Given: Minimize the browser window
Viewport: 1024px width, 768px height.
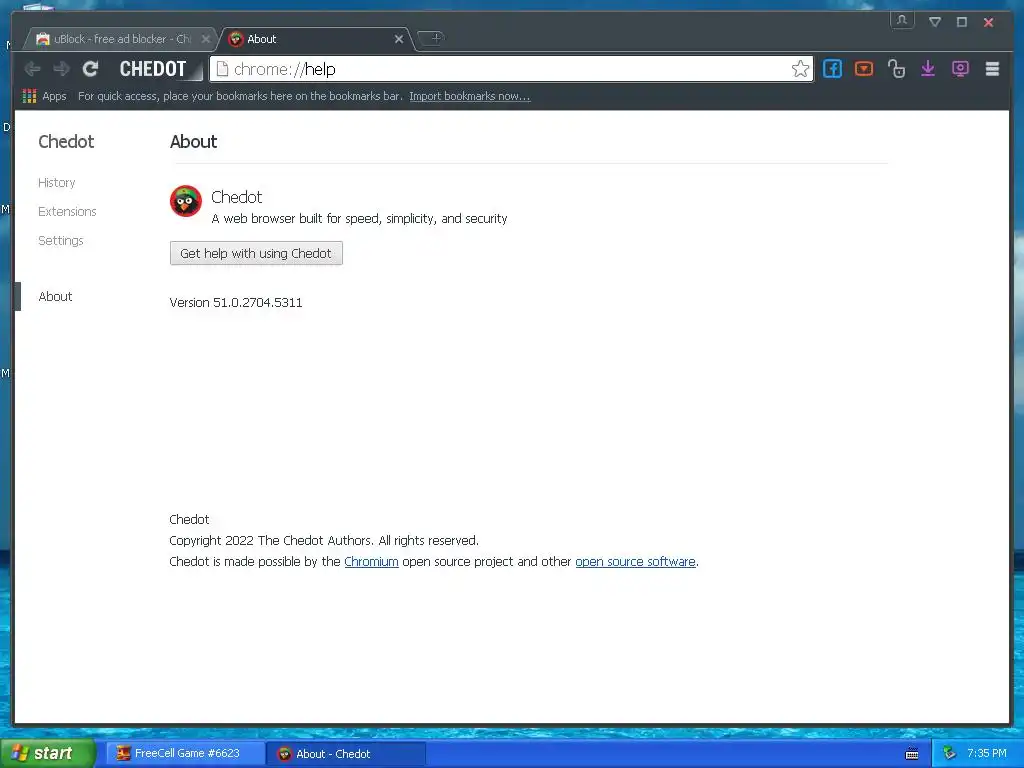Looking at the screenshot, I should point(935,22).
